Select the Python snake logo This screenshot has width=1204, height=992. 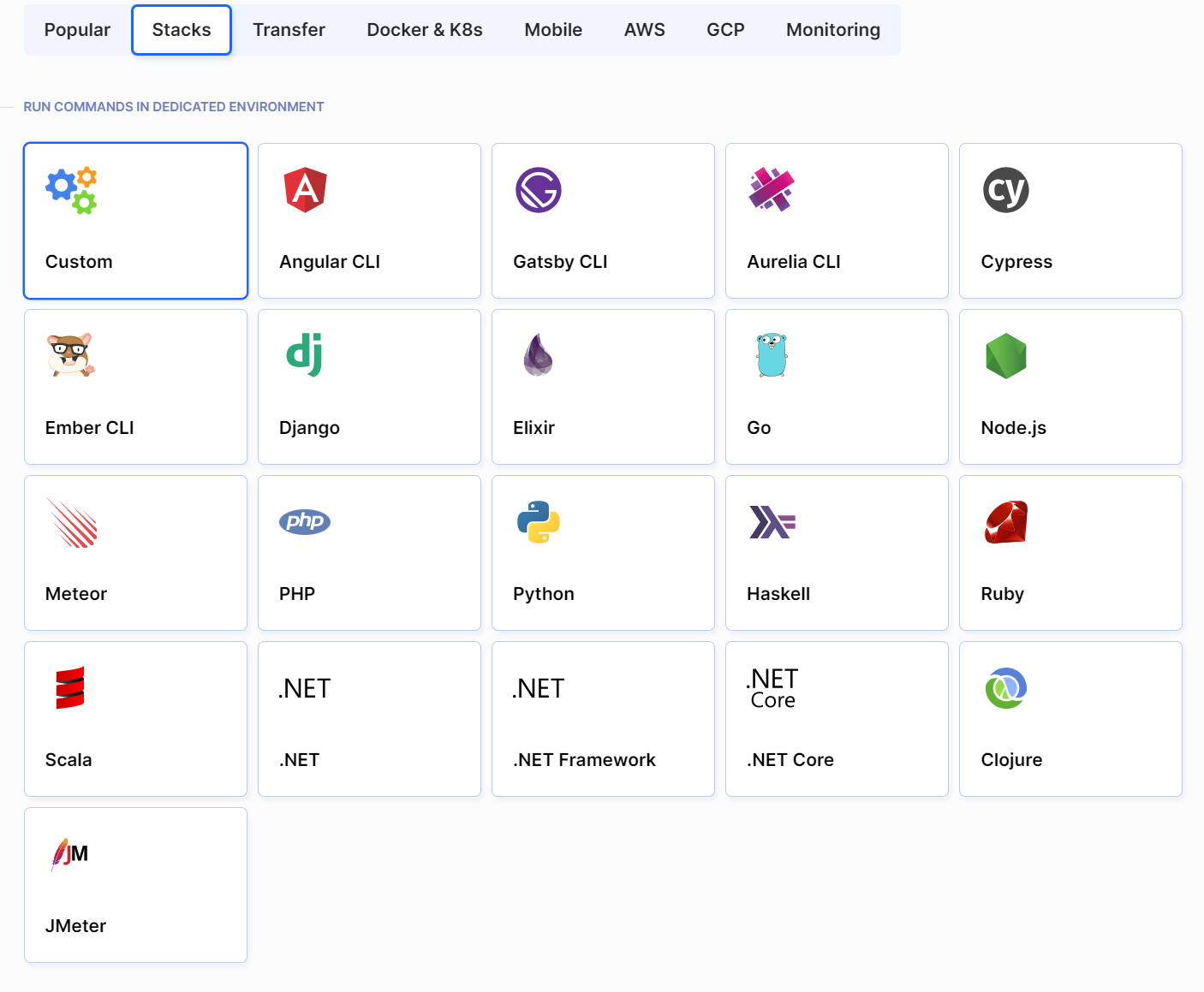click(x=539, y=522)
